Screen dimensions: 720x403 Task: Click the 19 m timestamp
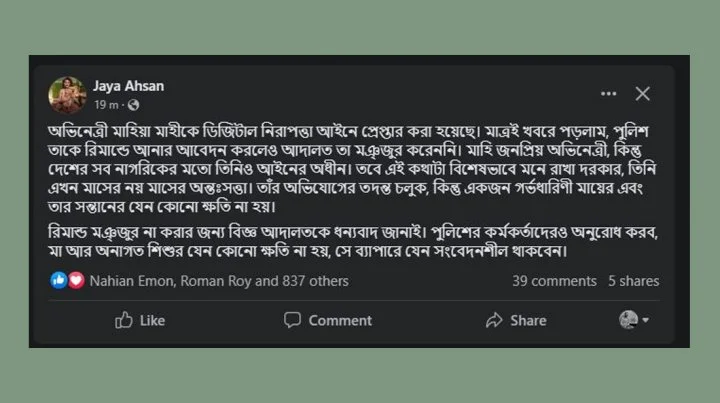click(106, 105)
